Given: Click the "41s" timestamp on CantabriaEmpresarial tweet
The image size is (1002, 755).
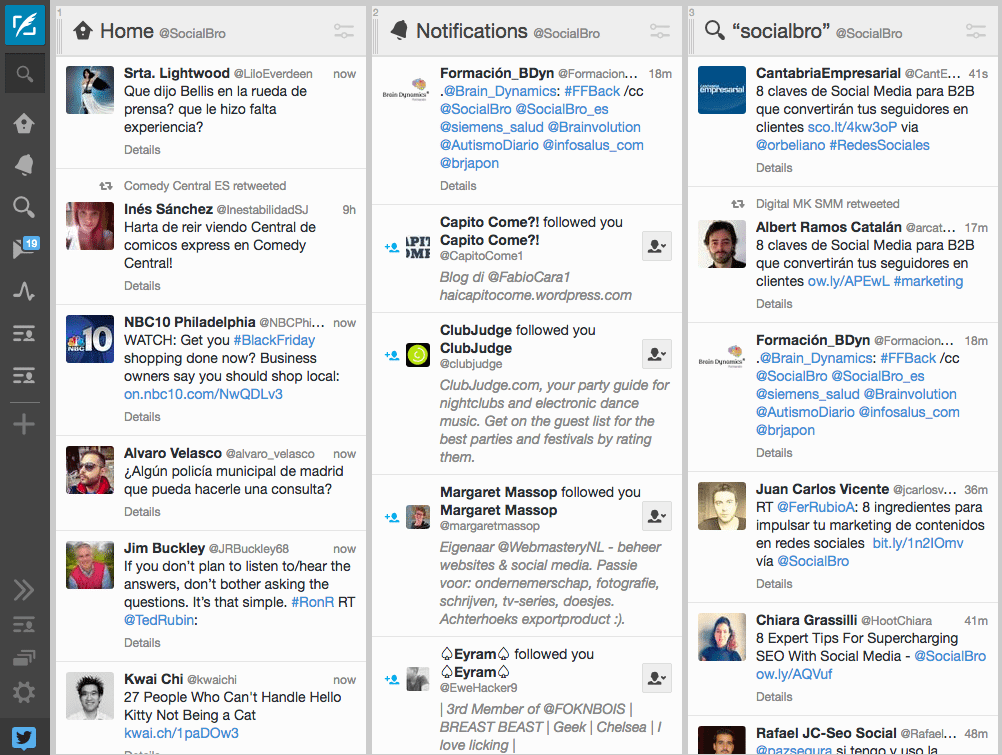Looking at the screenshot, I should (978, 74).
